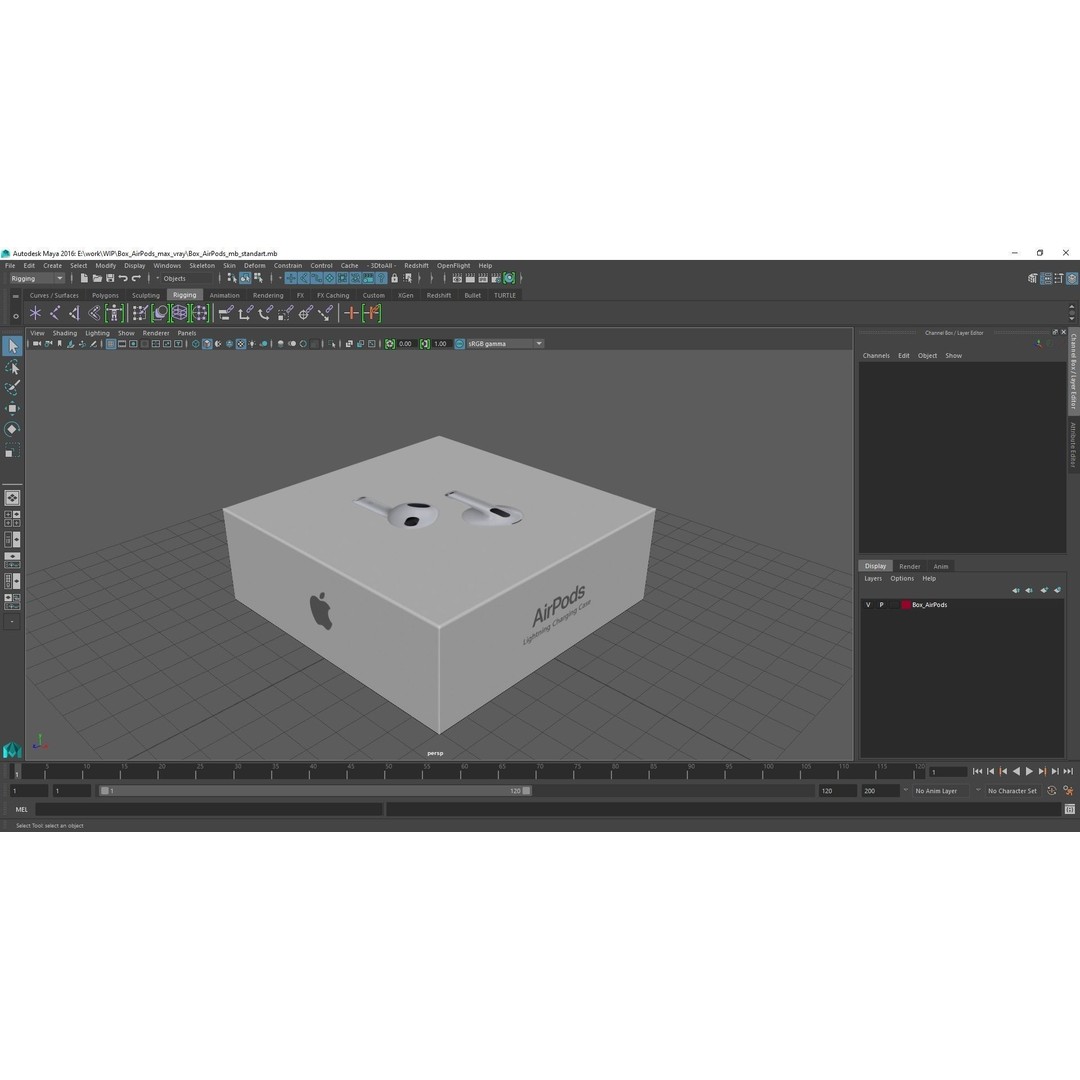The image size is (1080, 1080).
Task: Open the Skeleton menu
Action: [x=202, y=265]
